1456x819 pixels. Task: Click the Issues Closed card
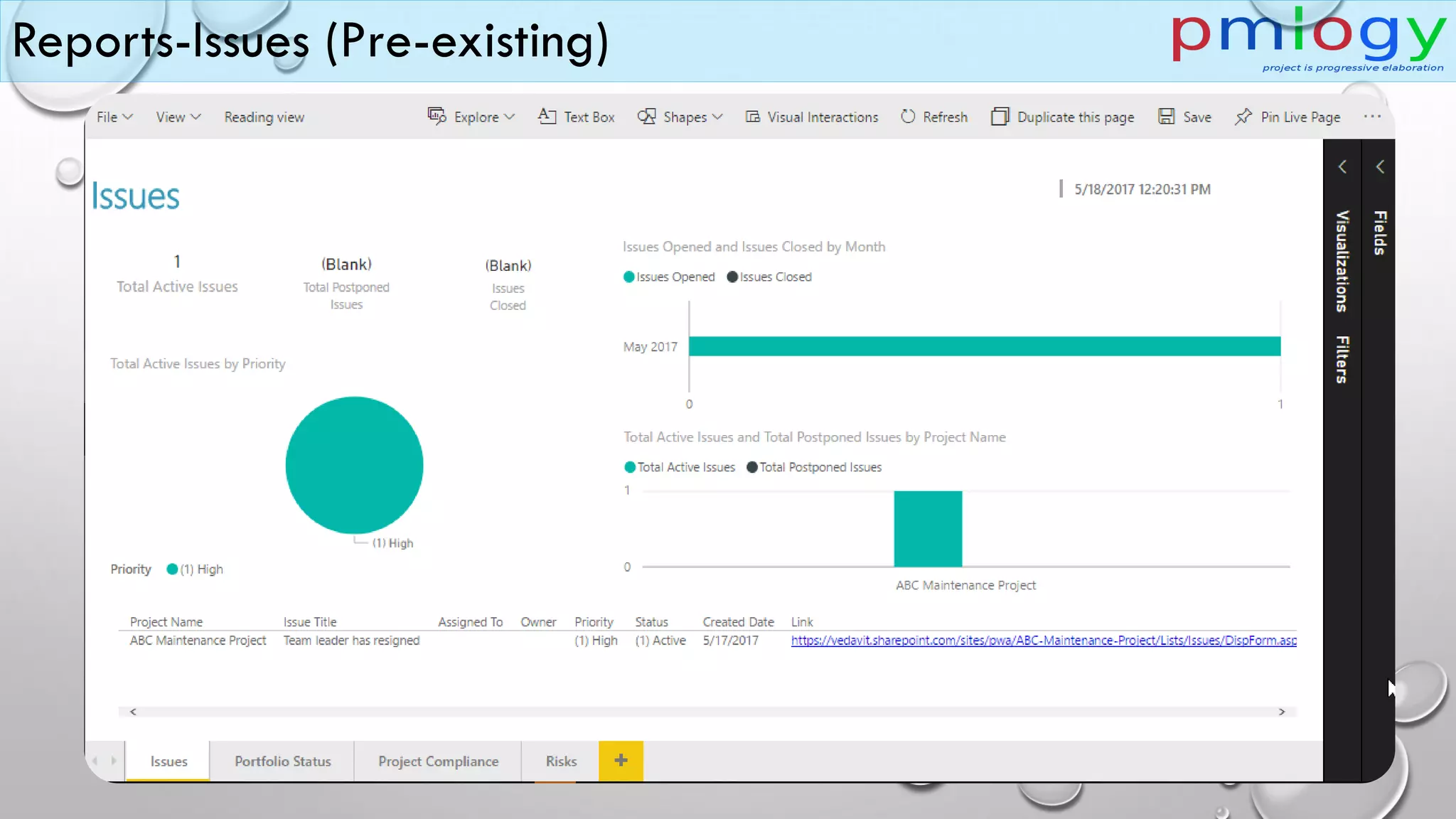[x=508, y=284]
